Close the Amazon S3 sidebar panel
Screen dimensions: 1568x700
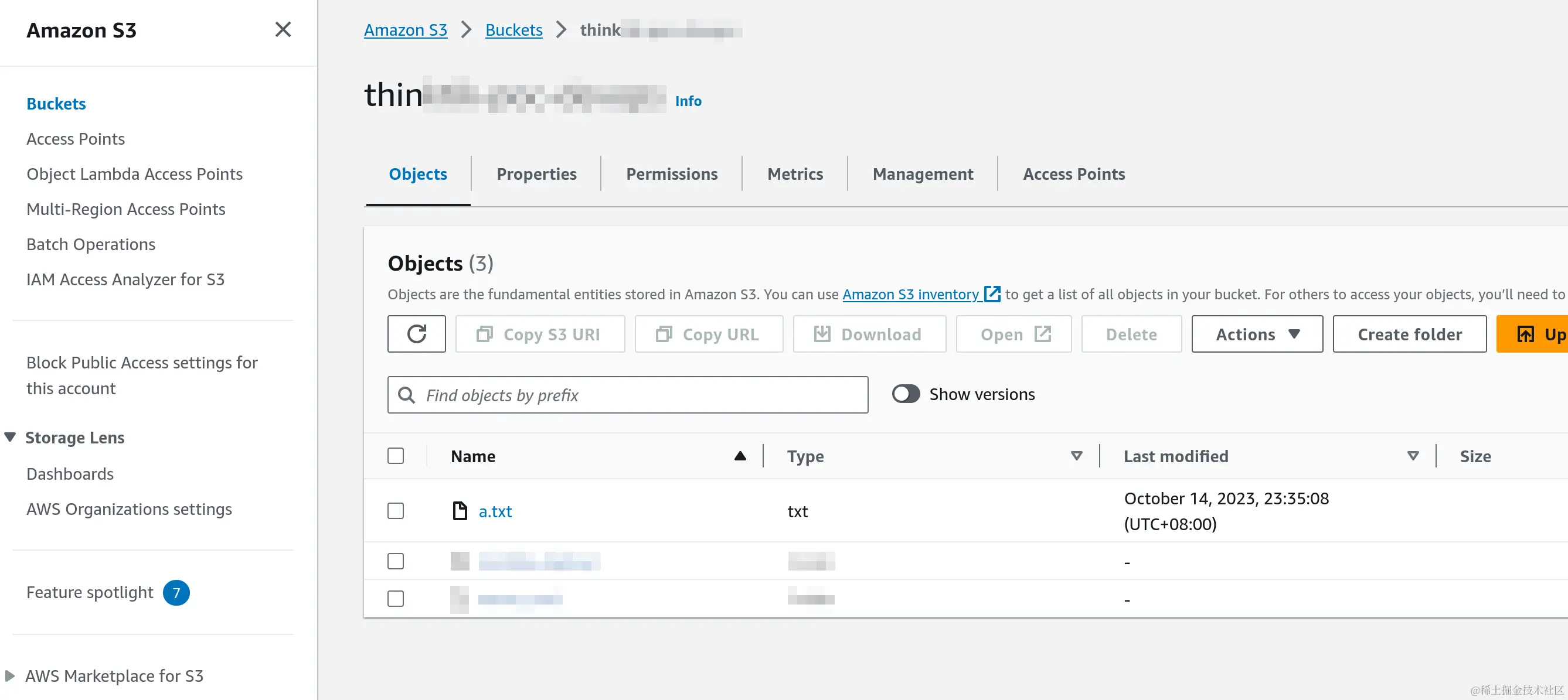[x=283, y=30]
